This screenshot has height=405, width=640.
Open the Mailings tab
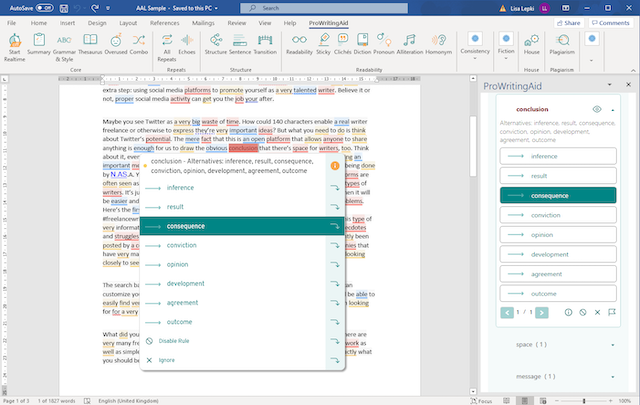(203, 23)
